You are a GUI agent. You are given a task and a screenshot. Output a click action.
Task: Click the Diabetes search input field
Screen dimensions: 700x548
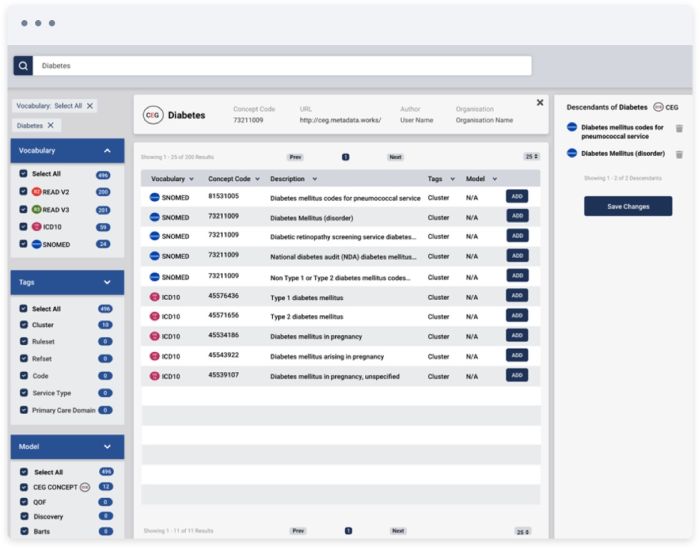282,66
